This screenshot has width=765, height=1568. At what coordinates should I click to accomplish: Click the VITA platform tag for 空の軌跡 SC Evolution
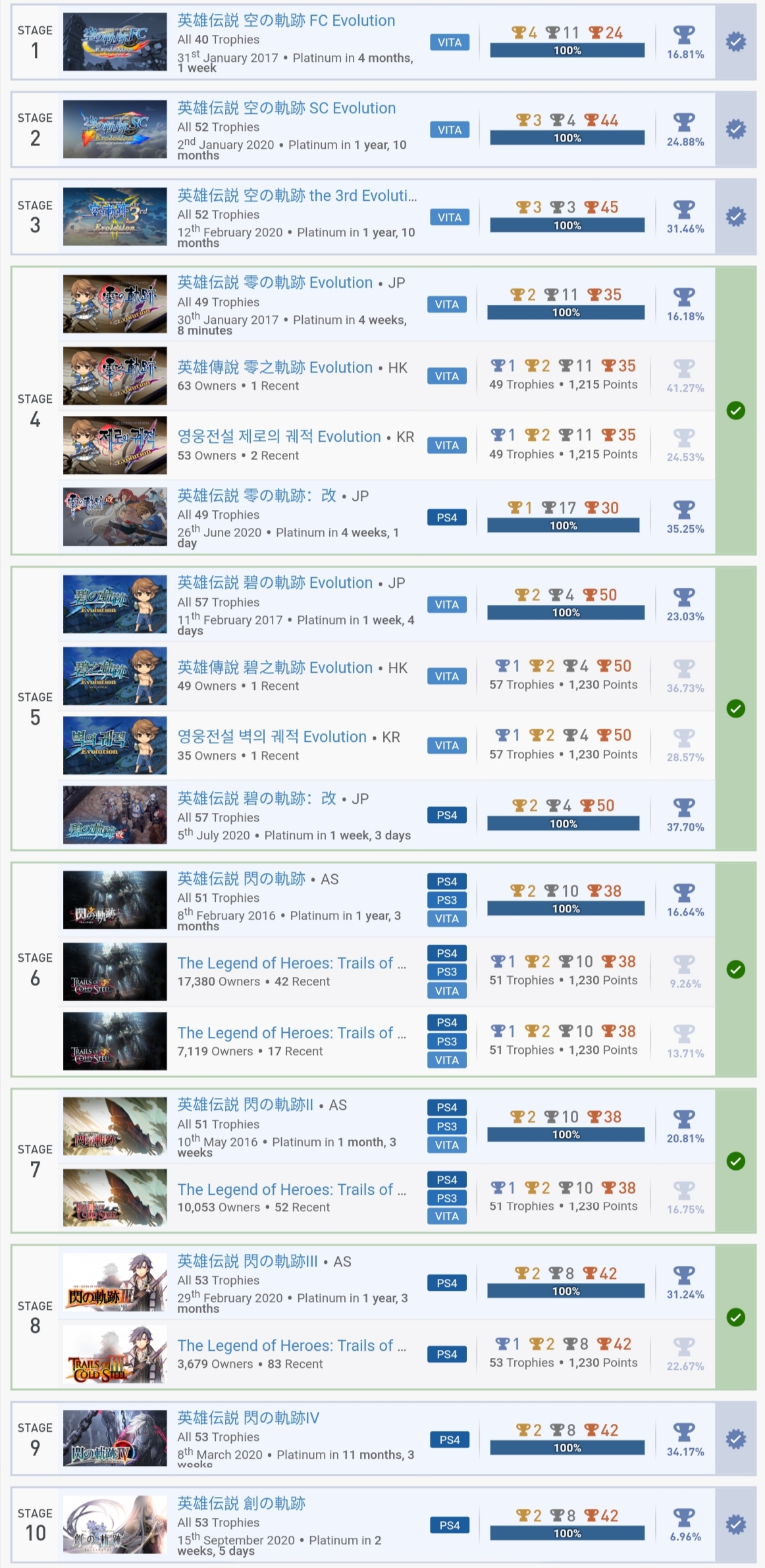[x=449, y=130]
